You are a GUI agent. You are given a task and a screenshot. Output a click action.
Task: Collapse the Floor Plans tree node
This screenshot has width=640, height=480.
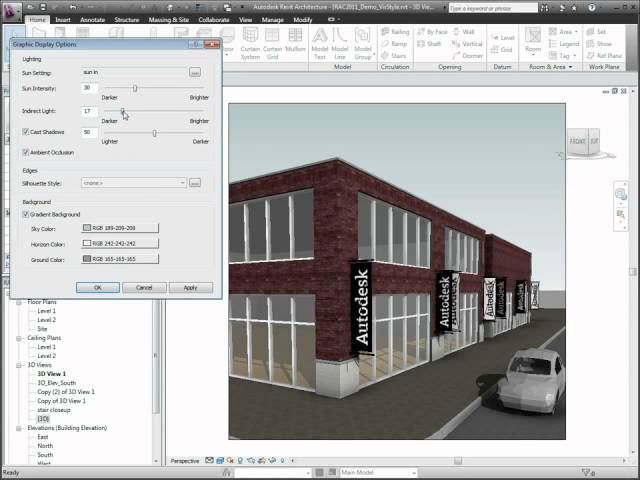(x=19, y=302)
